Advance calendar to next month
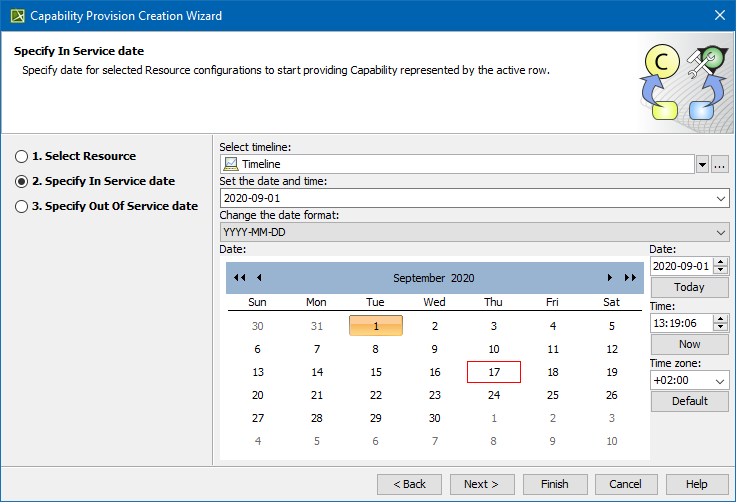 (610, 278)
